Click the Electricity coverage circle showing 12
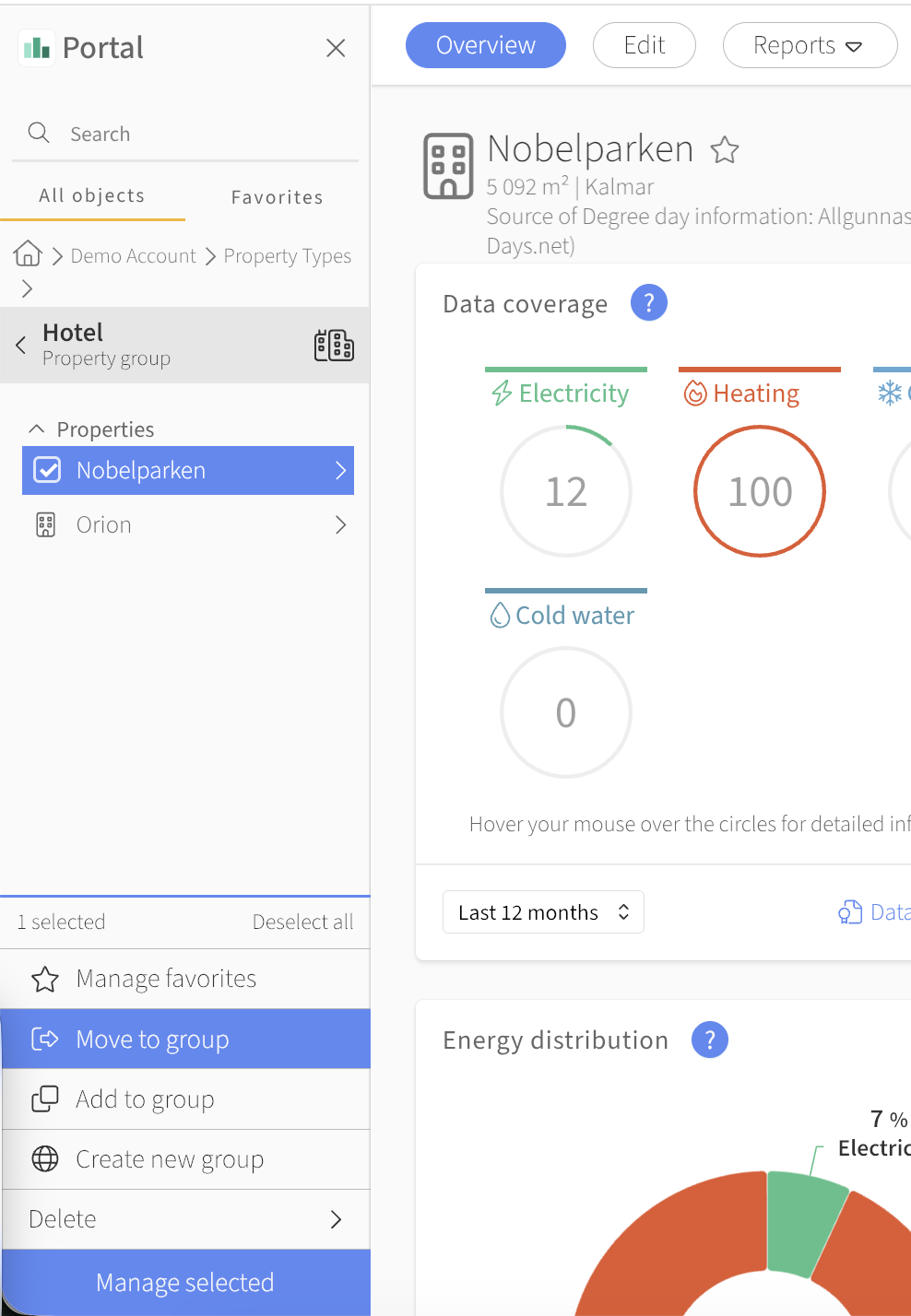The height and width of the screenshot is (1316, 911). 566,491
